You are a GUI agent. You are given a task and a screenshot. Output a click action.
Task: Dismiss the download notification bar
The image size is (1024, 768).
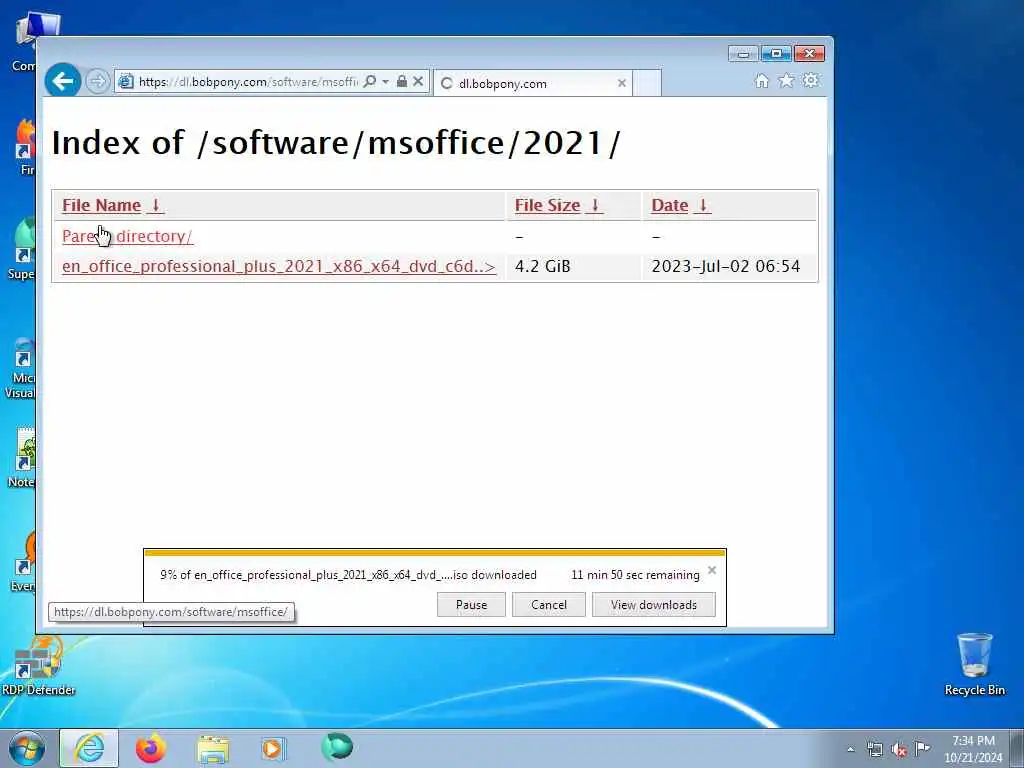[x=712, y=570]
